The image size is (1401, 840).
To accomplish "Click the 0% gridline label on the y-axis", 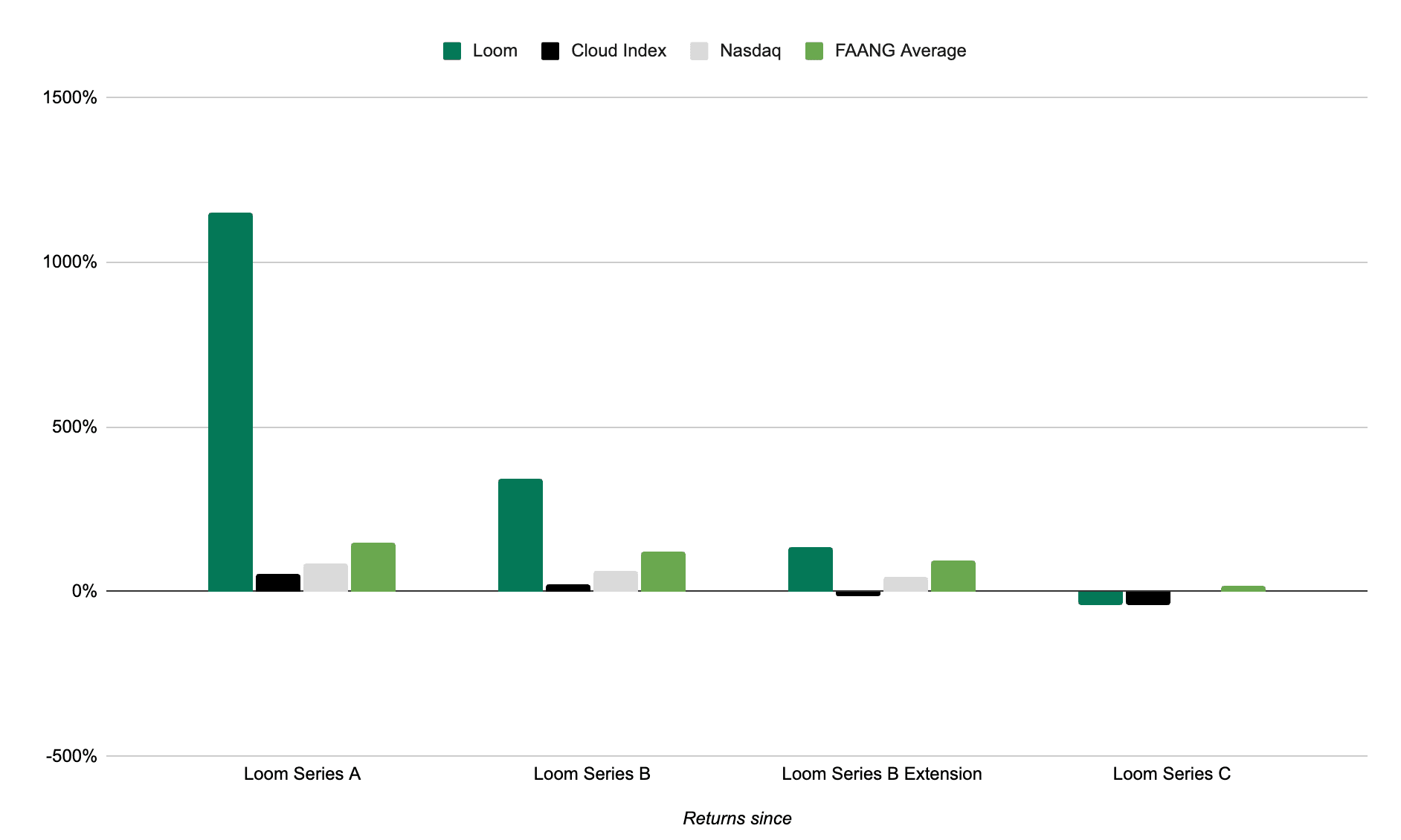I will pyautogui.click(x=84, y=589).
